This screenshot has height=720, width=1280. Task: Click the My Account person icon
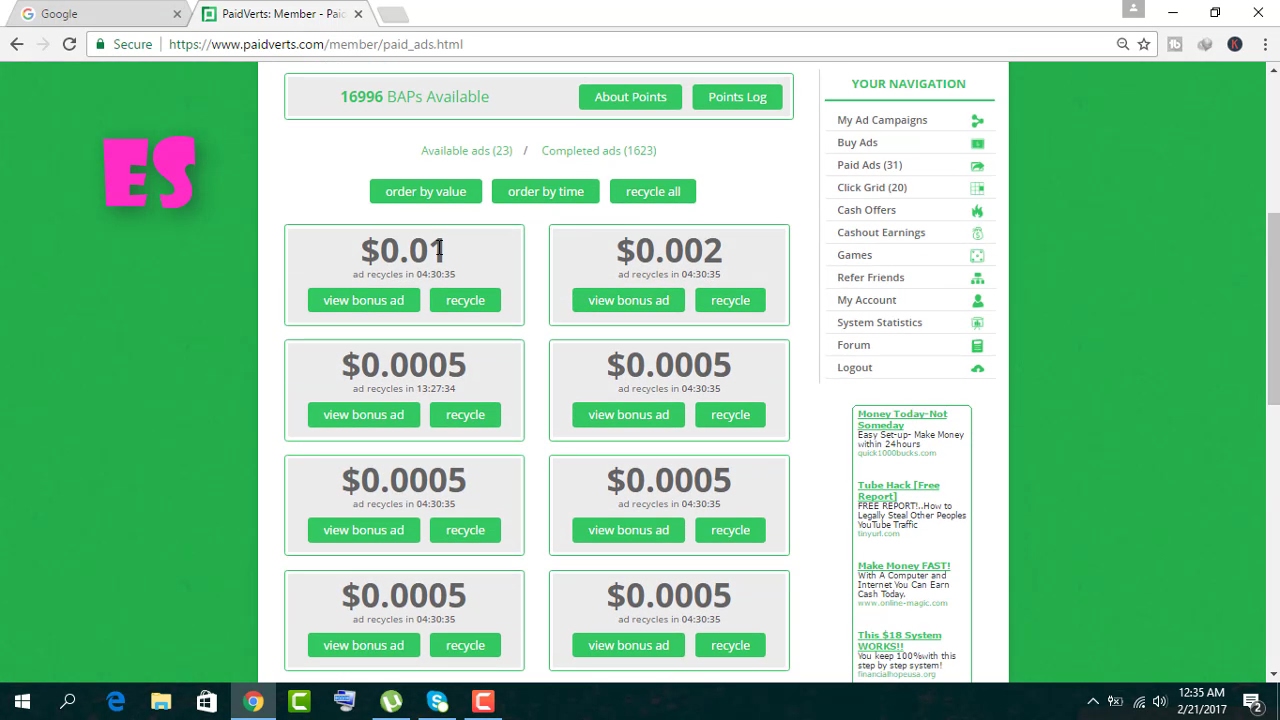977,300
